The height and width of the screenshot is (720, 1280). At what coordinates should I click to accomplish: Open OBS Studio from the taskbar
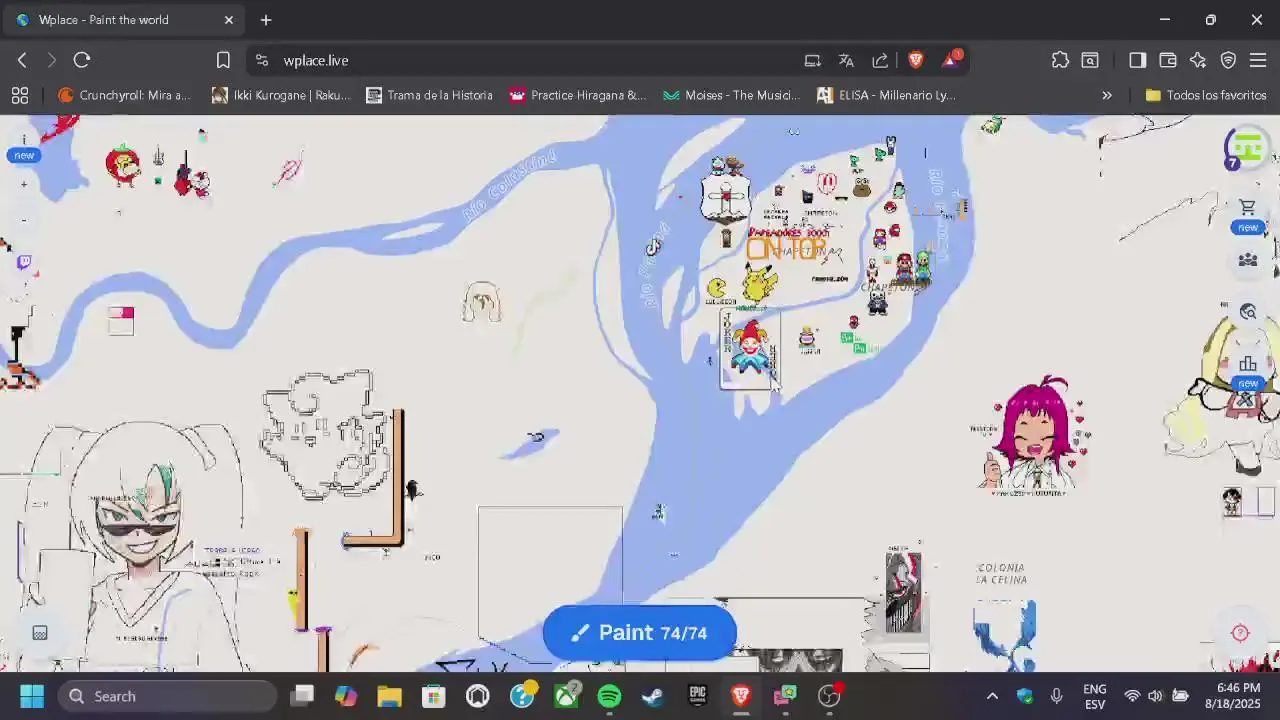[829, 696]
